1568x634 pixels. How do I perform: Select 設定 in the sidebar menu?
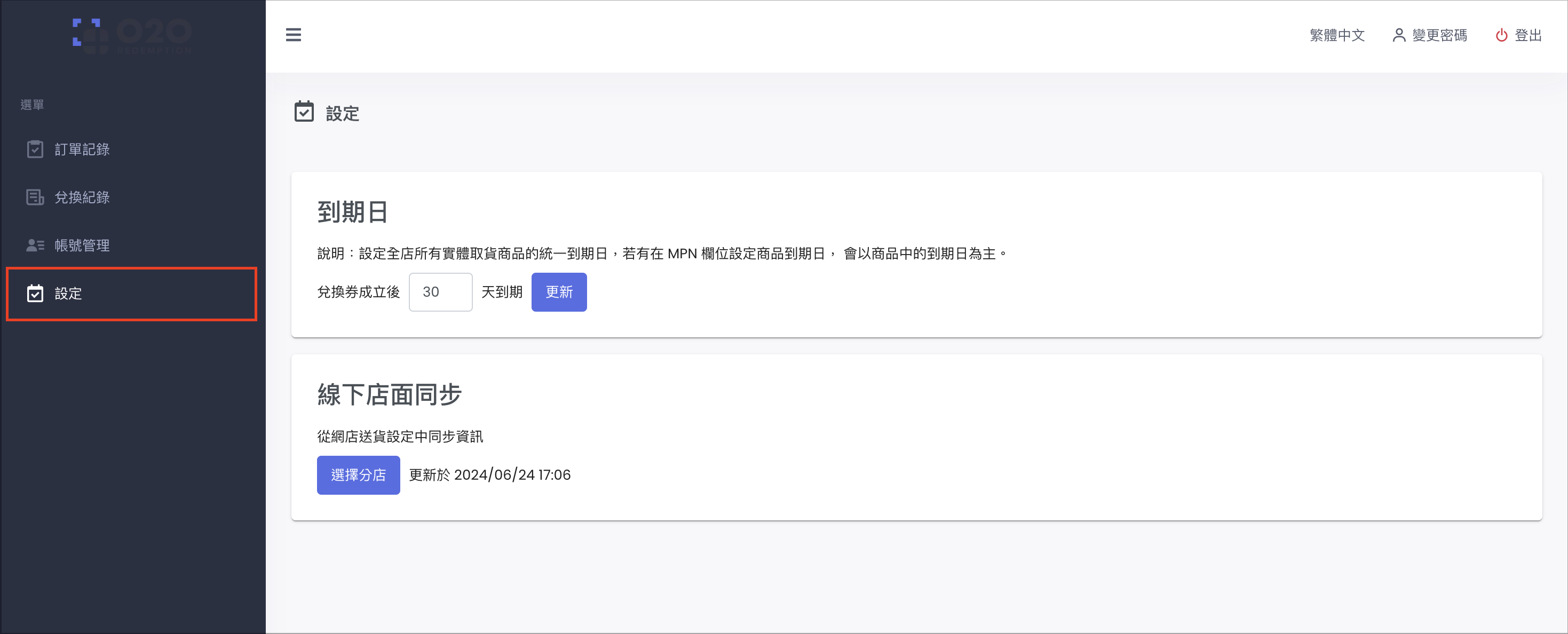coord(131,294)
